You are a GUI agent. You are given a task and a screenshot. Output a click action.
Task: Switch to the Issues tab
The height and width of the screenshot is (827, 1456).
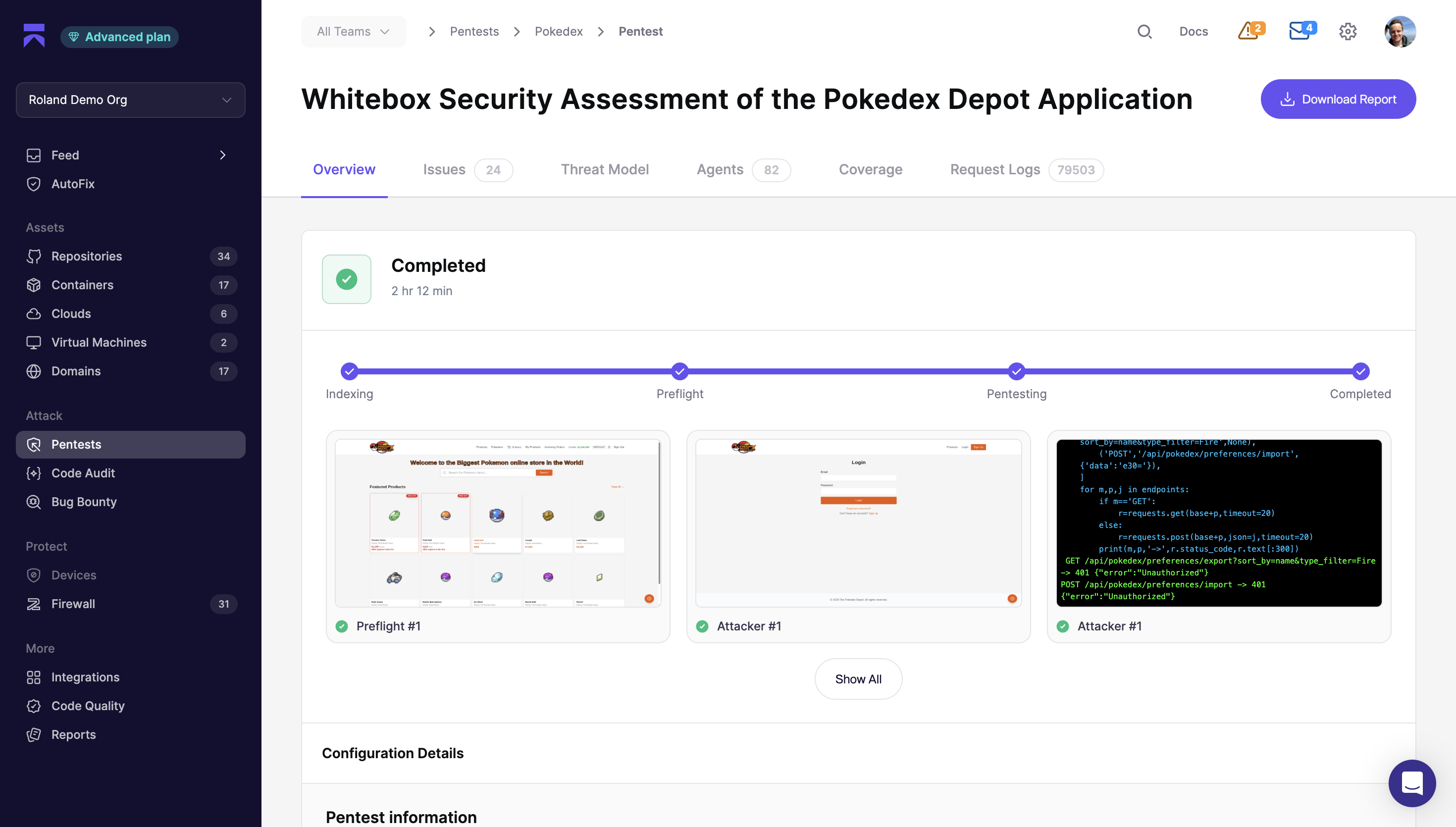pyautogui.click(x=468, y=169)
